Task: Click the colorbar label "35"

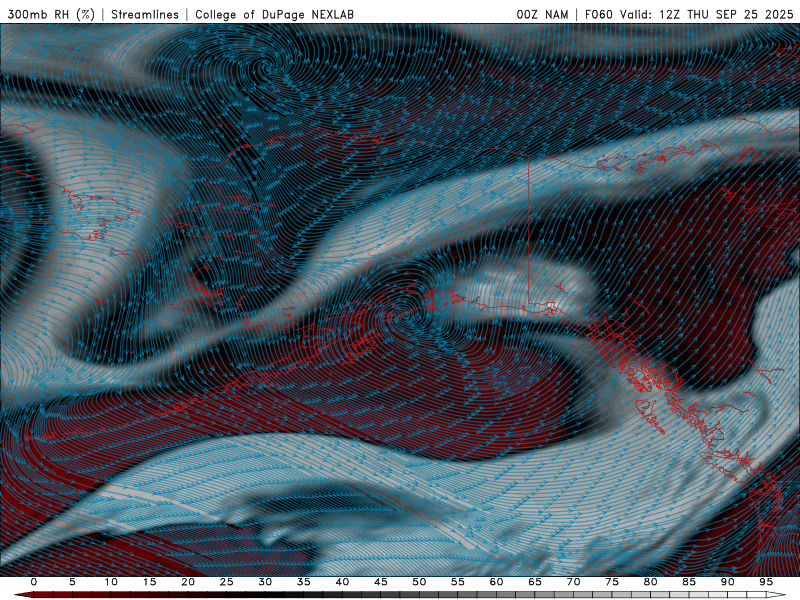Action: pos(304,582)
